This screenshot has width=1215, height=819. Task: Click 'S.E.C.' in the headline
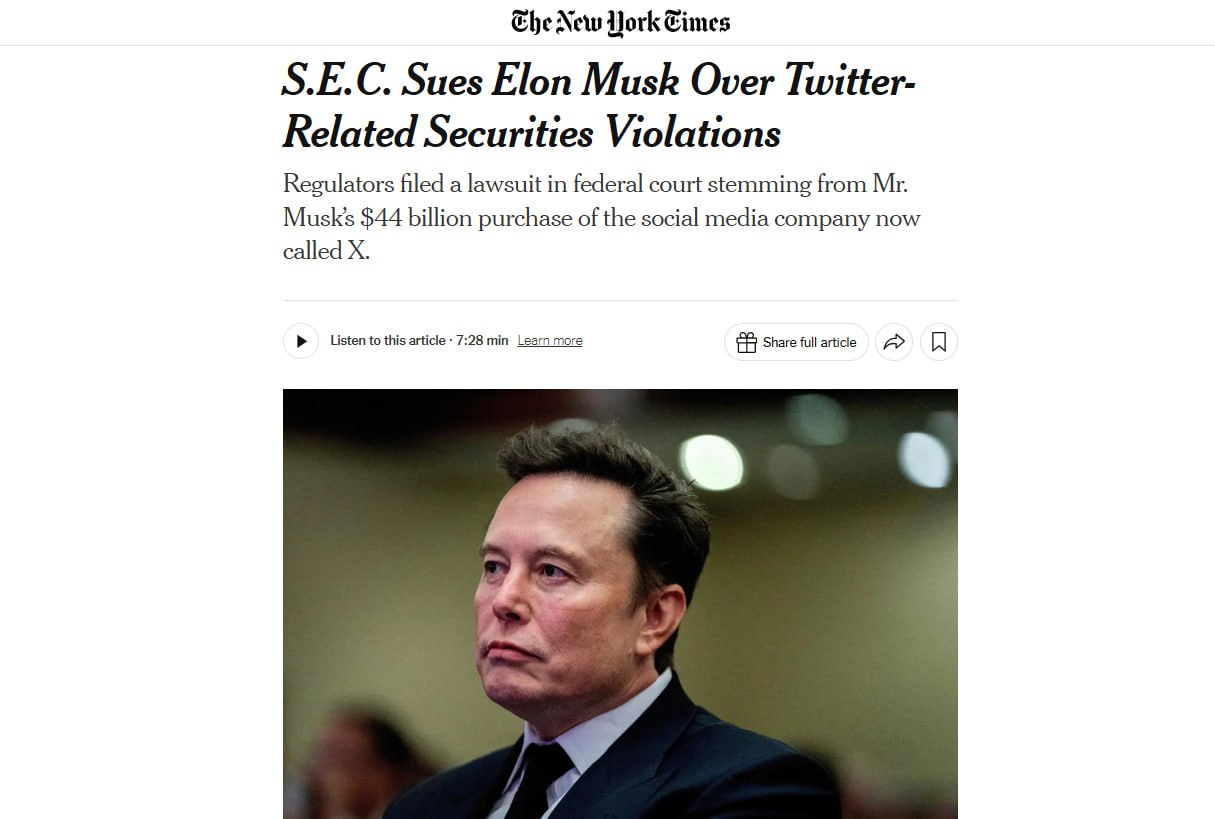tap(335, 81)
